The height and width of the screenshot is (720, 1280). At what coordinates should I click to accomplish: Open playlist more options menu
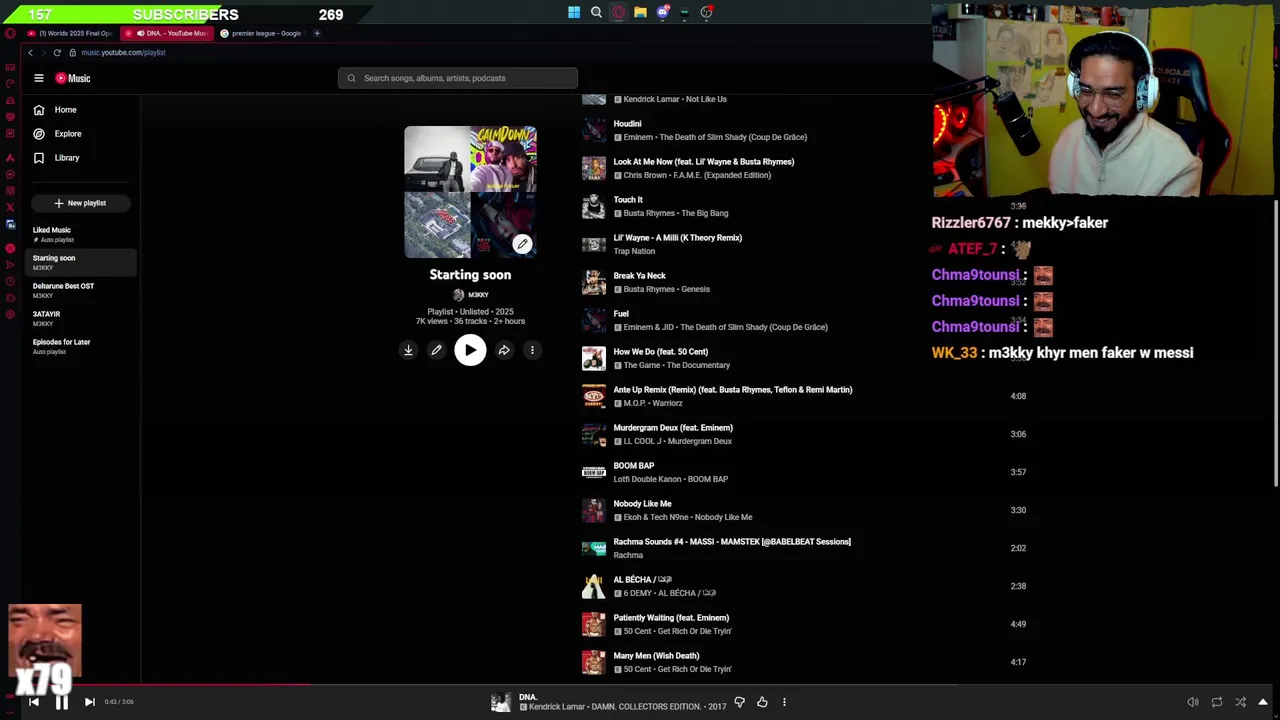click(x=532, y=350)
